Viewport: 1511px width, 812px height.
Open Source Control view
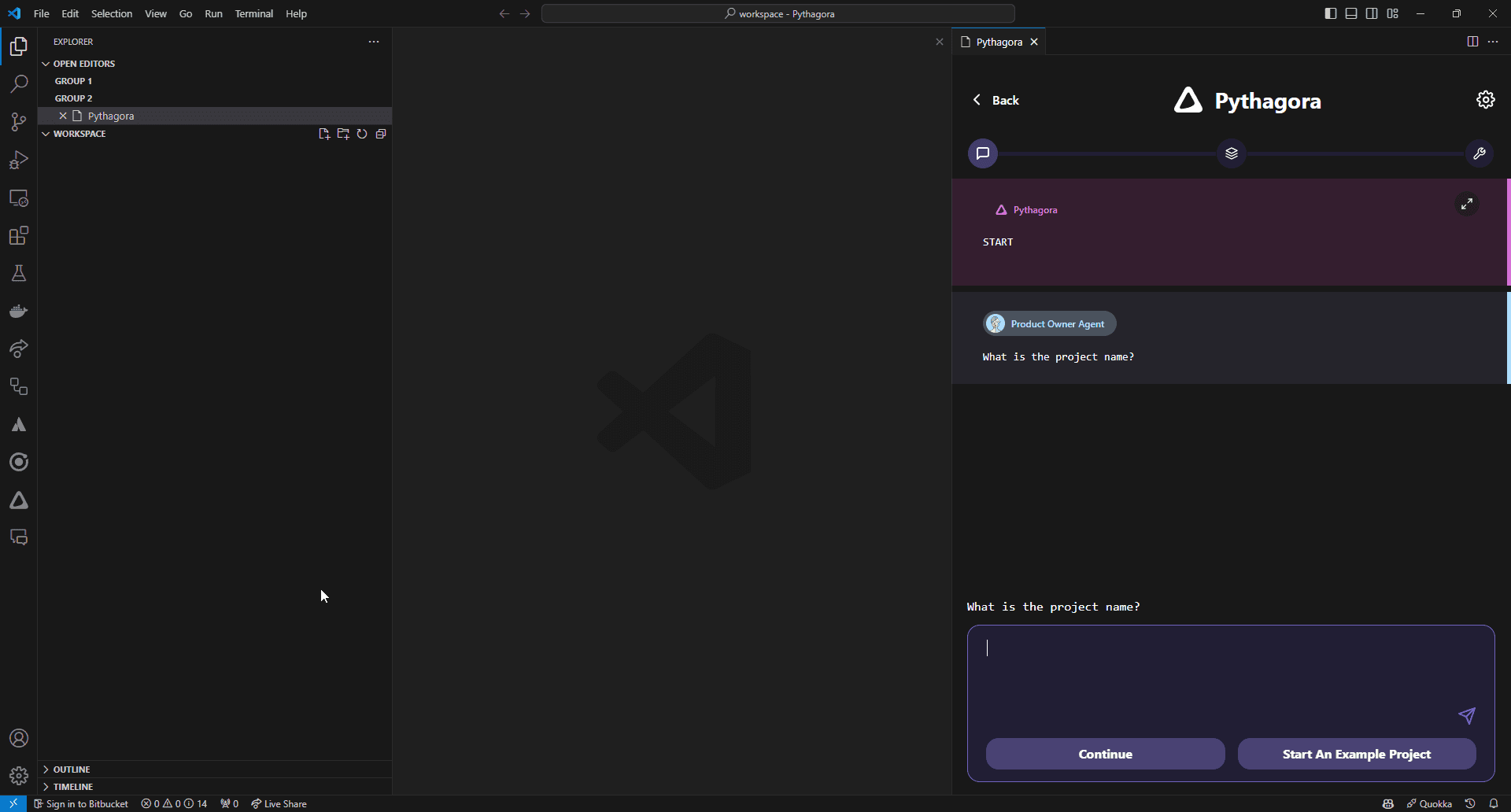19,122
